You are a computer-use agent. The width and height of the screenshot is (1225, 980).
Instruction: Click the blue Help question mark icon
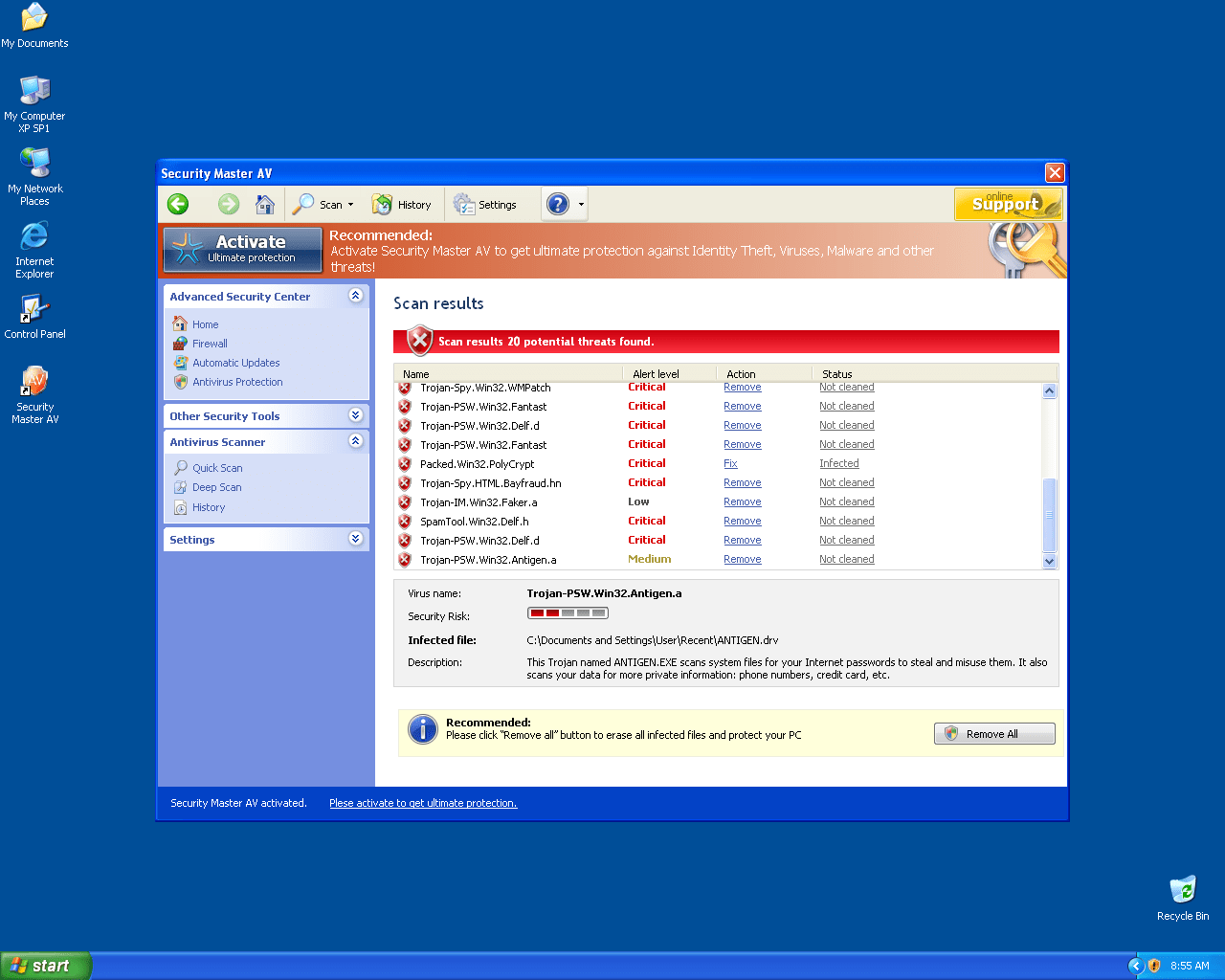click(557, 204)
